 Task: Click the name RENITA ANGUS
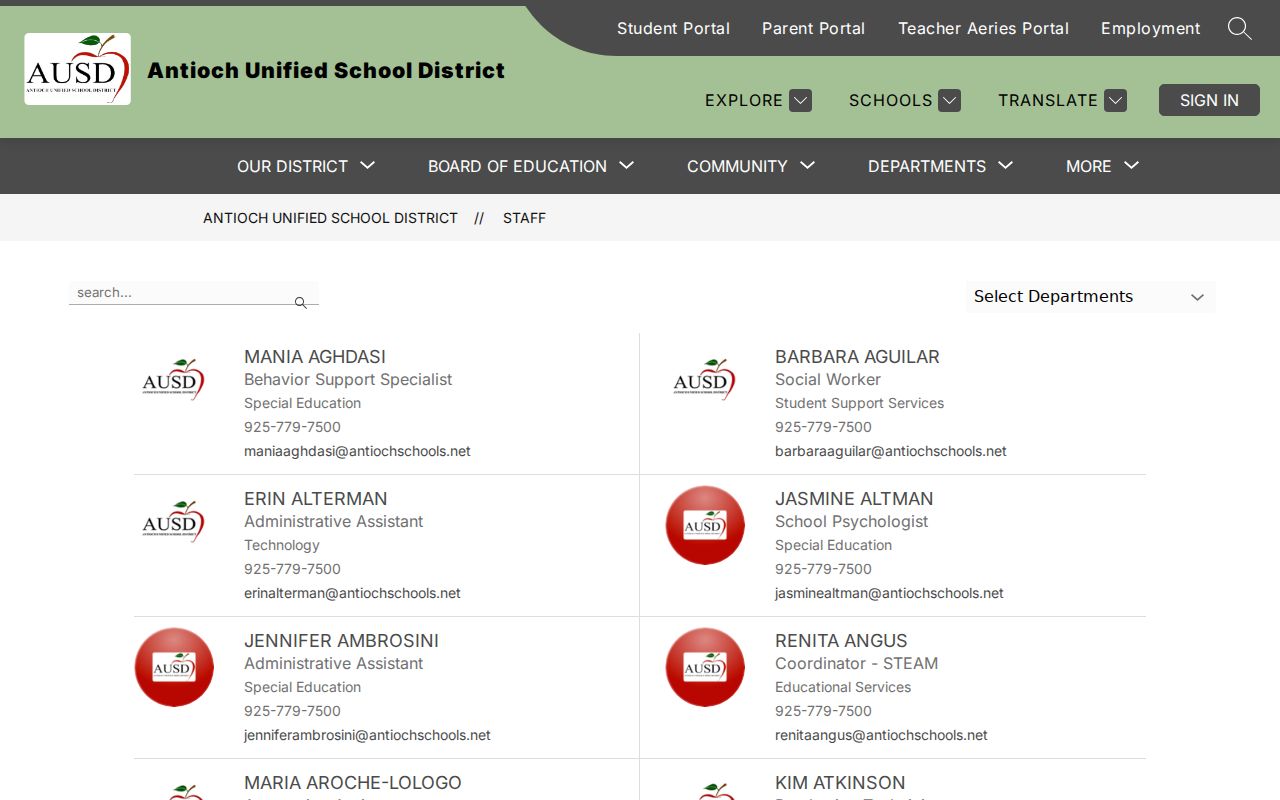[841, 641]
